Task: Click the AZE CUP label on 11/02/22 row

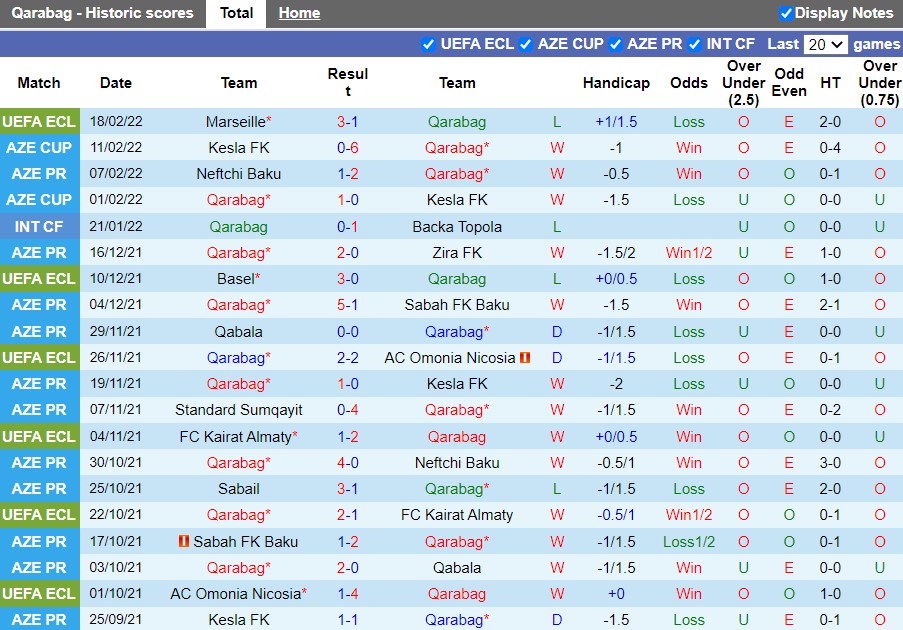Action: (39, 148)
